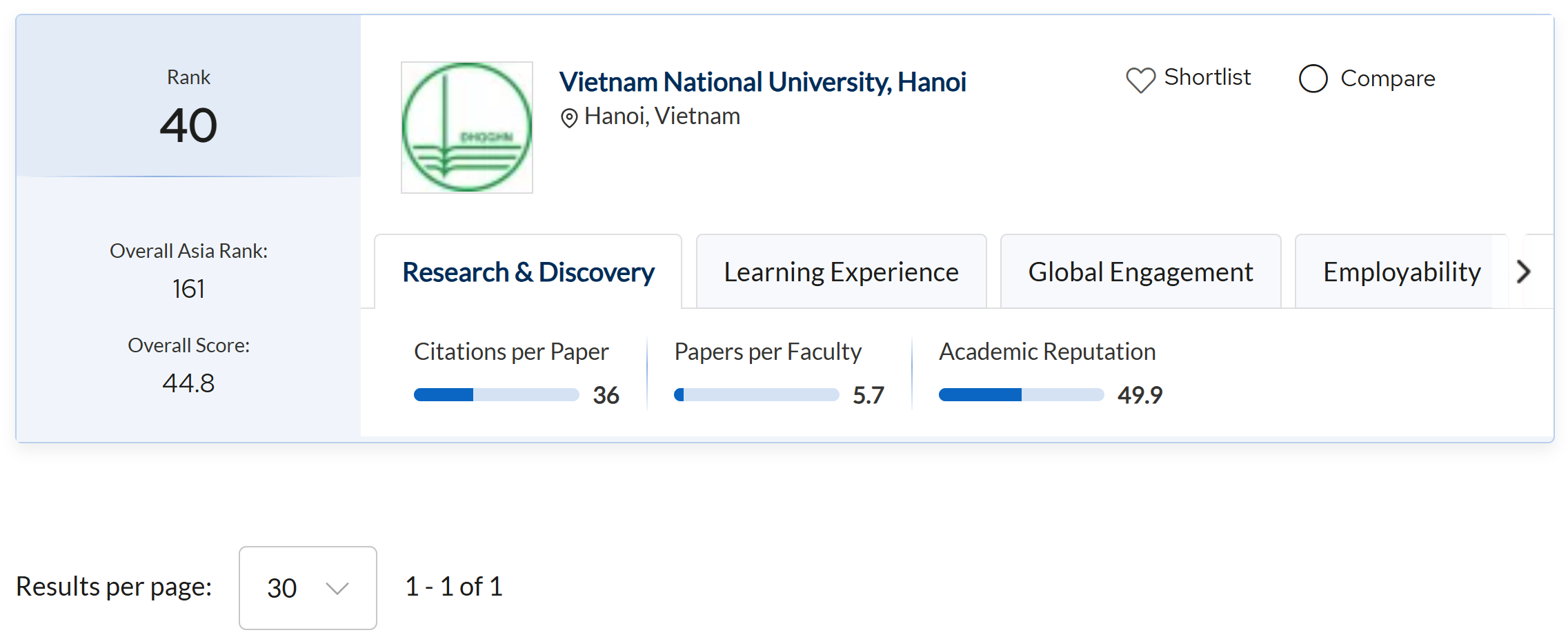Toggle the Compare radio circle
Viewport: 1568px width, 637px height.
tap(1313, 79)
